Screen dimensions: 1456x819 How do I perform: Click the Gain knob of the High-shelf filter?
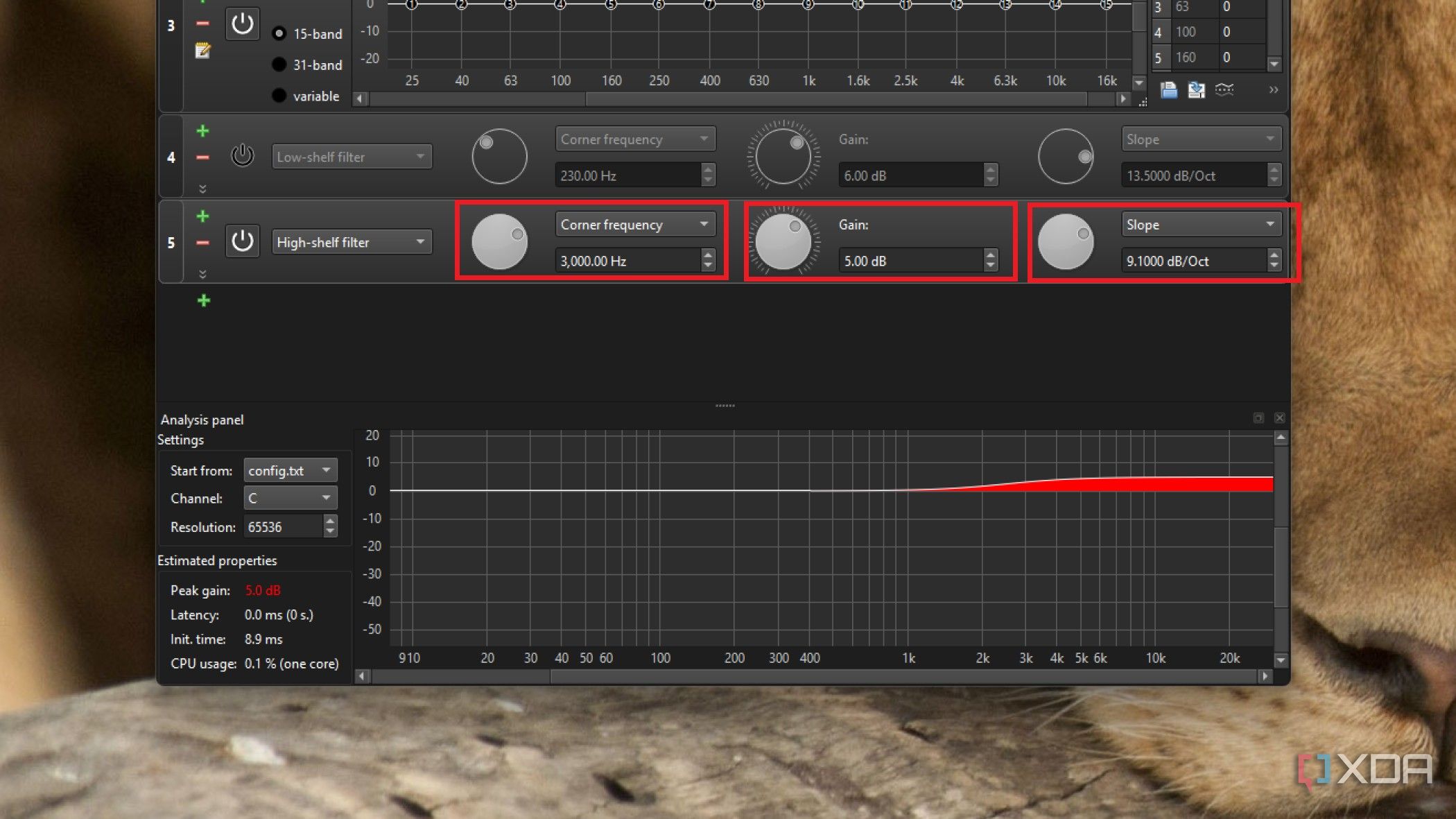point(783,241)
